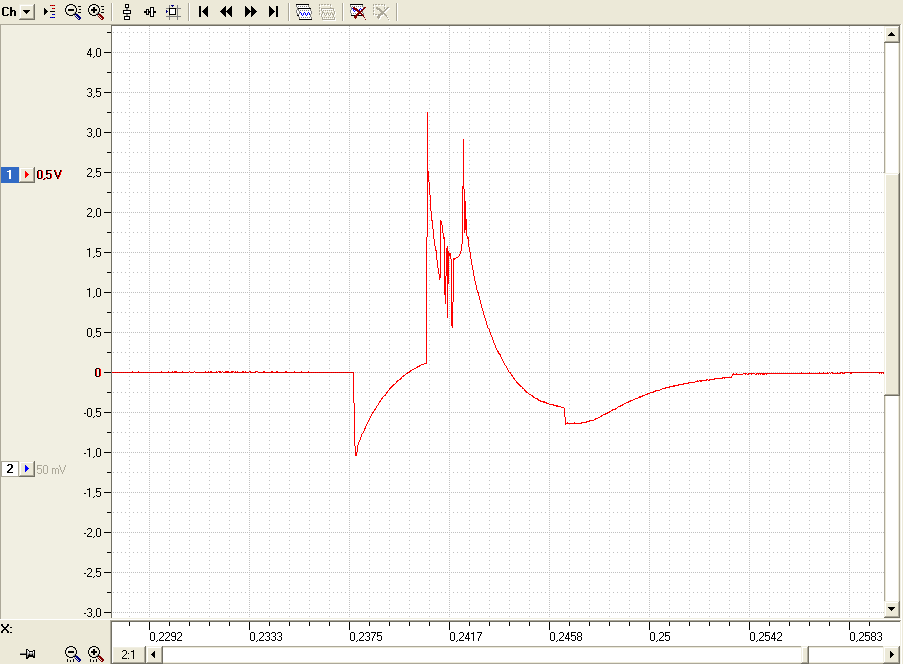Expand the channel 2 blue arrow

point(27,469)
